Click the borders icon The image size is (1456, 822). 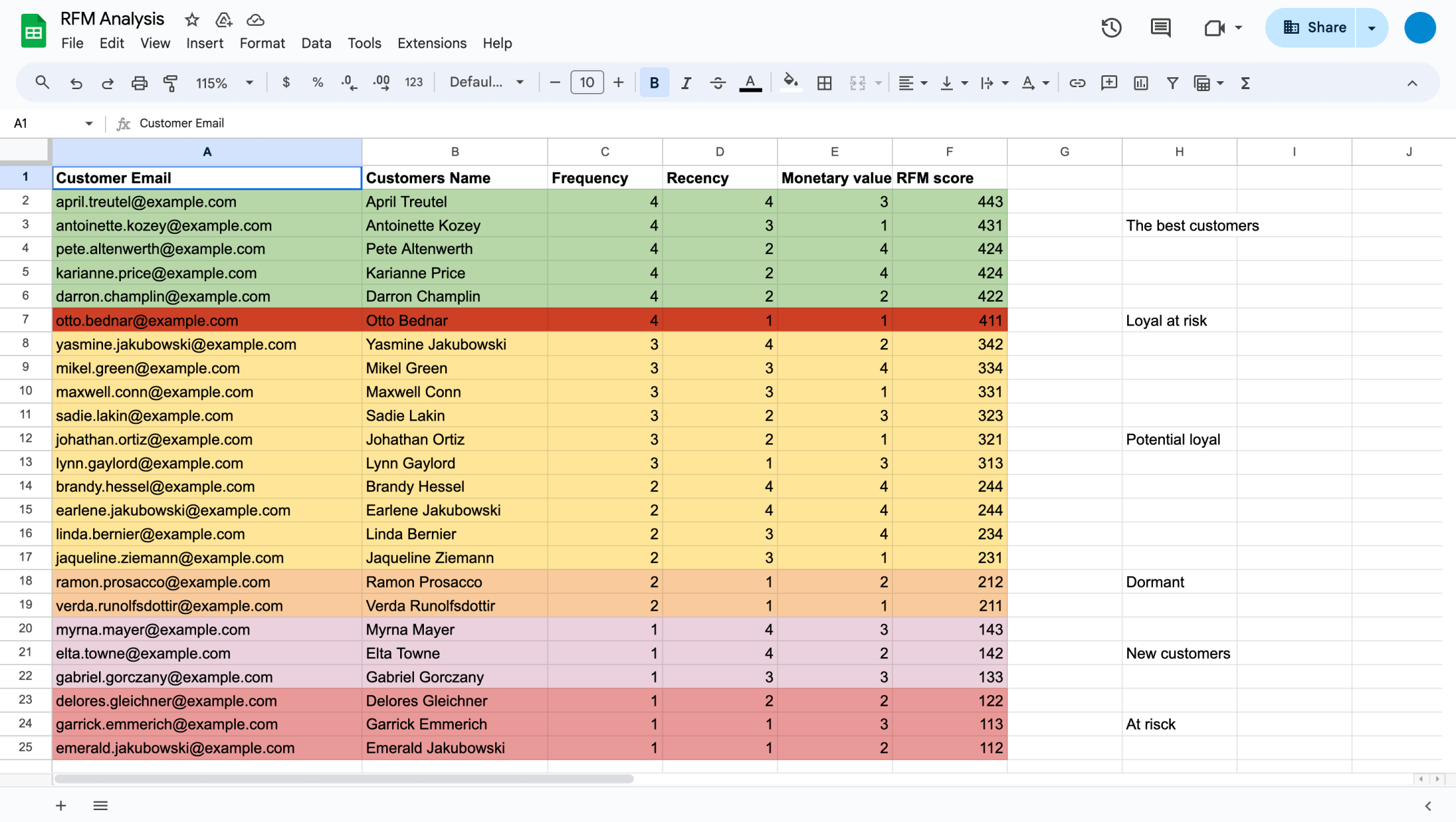[824, 83]
